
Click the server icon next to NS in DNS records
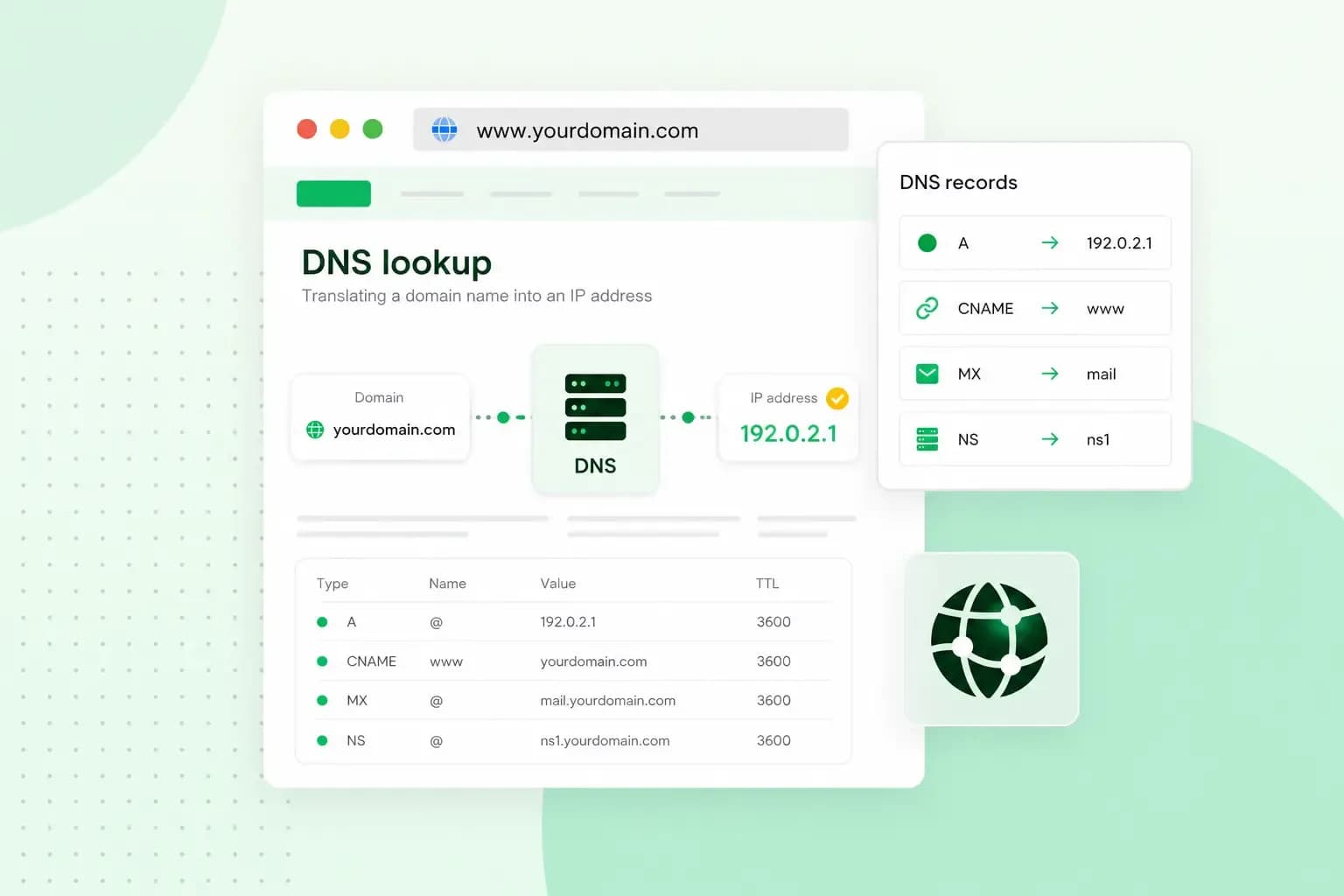(x=927, y=439)
